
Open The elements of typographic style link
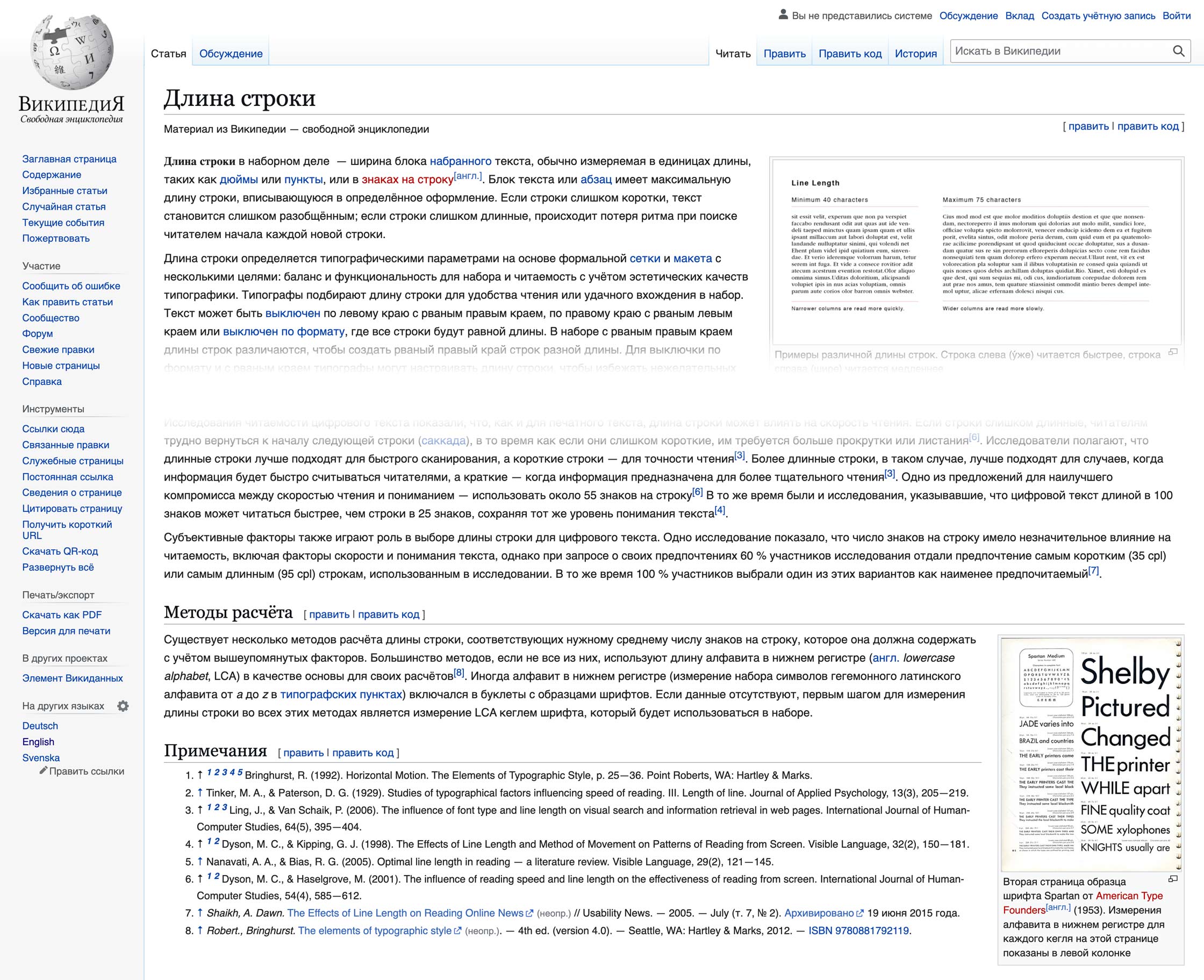[x=375, y=931]
